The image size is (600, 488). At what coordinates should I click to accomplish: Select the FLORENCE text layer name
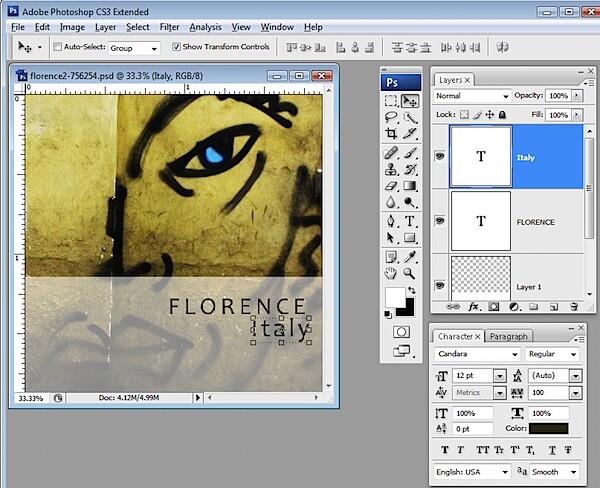coord(535,222)
